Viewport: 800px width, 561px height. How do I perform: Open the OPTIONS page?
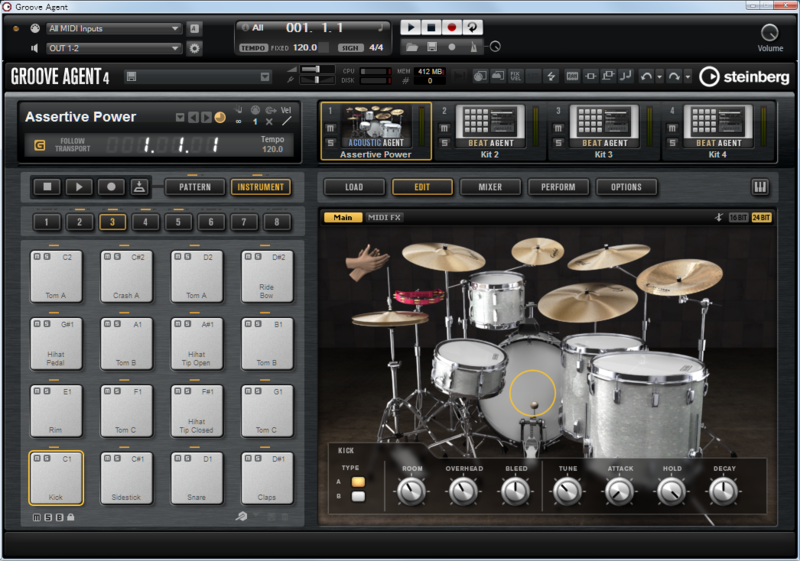627,187
